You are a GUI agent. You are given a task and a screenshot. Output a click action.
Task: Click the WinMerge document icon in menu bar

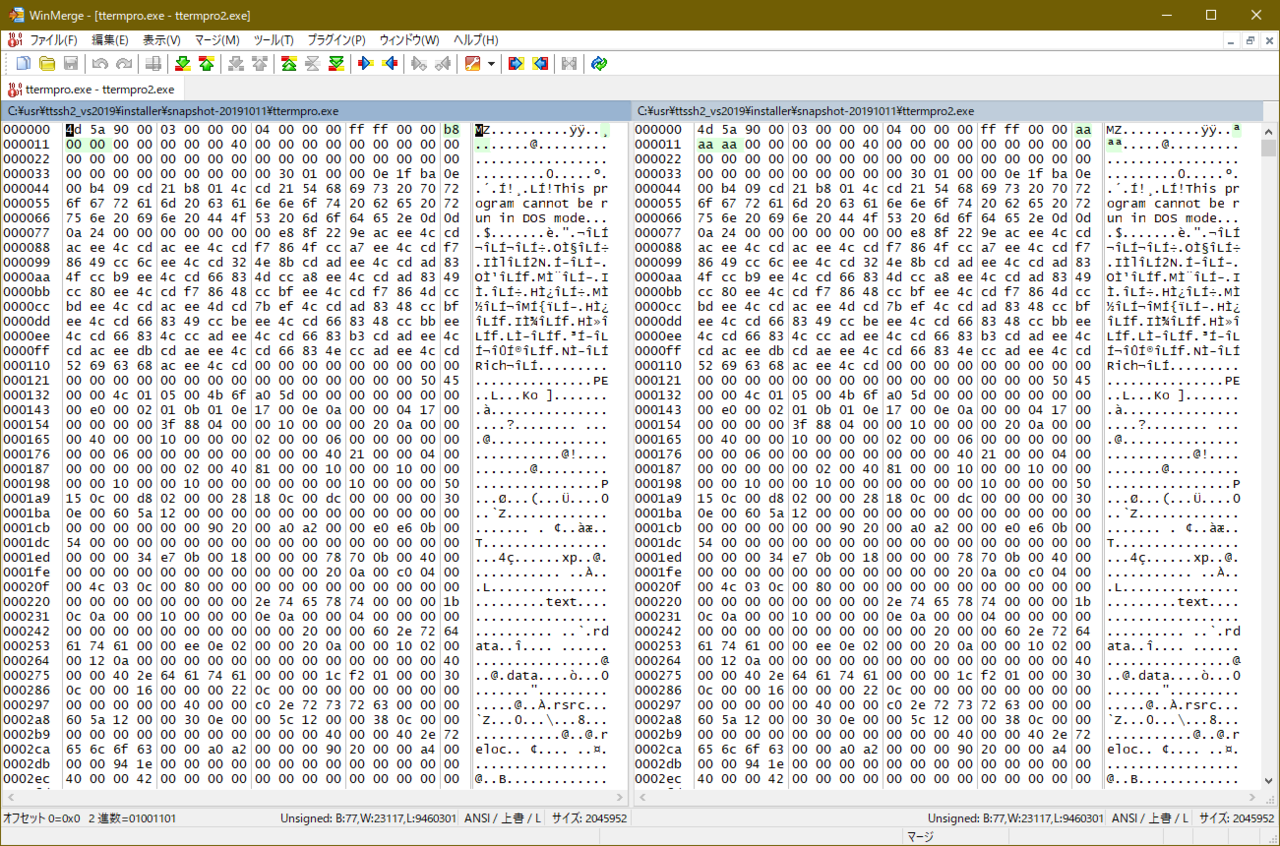tap(14, 40)
